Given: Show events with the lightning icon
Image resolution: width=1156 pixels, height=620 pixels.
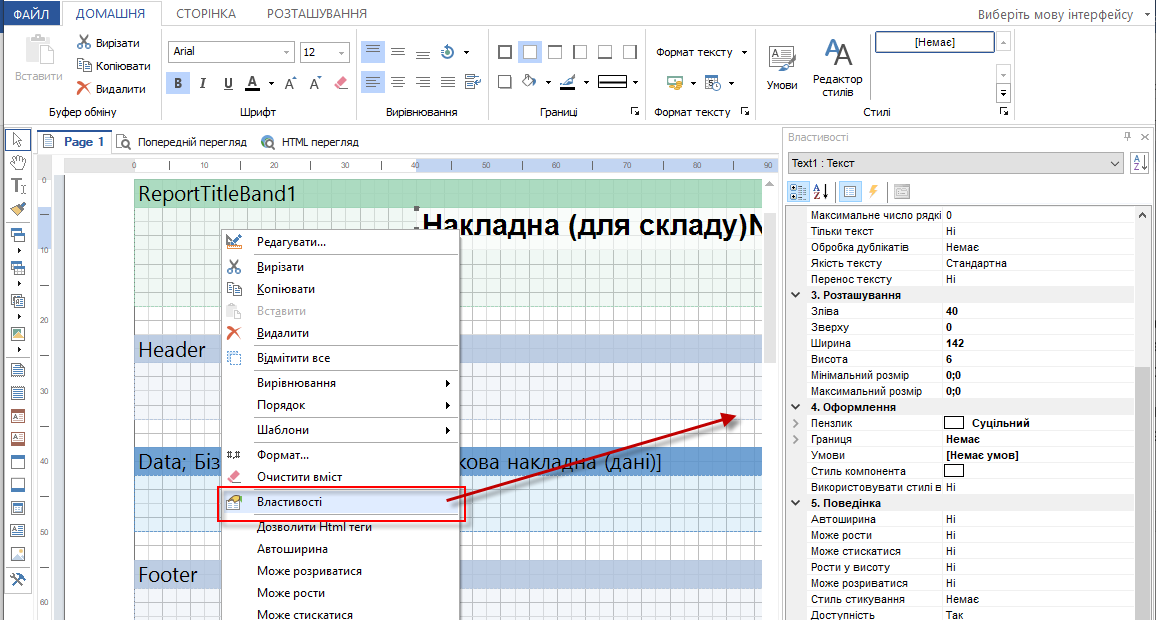Looking at the screenshot, I should click(x=872, y=191).
